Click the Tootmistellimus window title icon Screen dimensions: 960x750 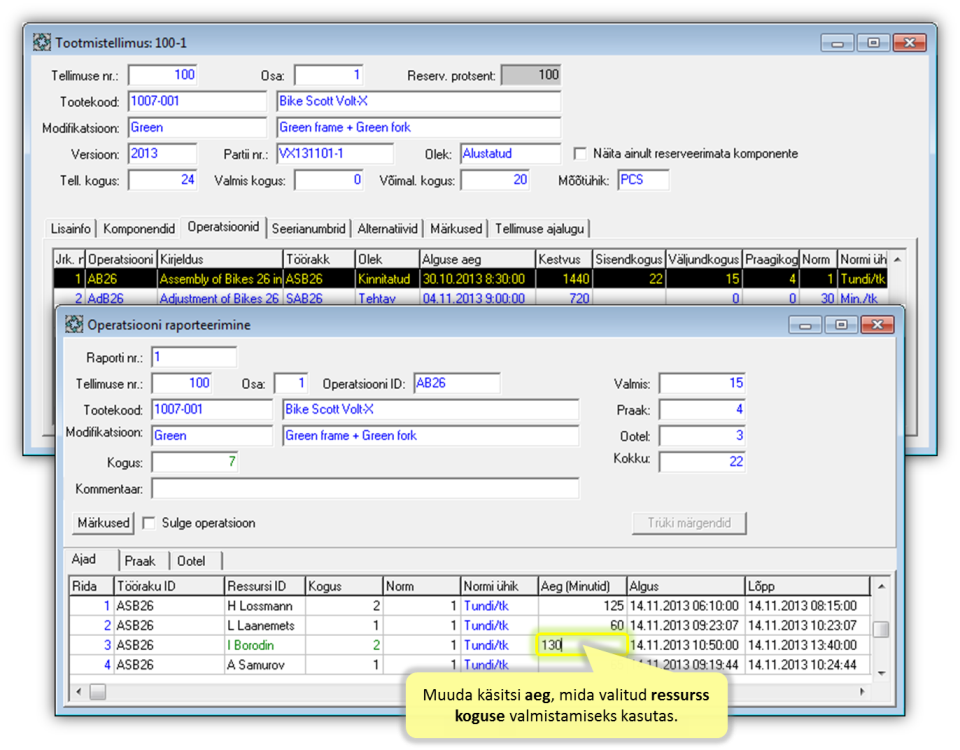coord(42,42)
